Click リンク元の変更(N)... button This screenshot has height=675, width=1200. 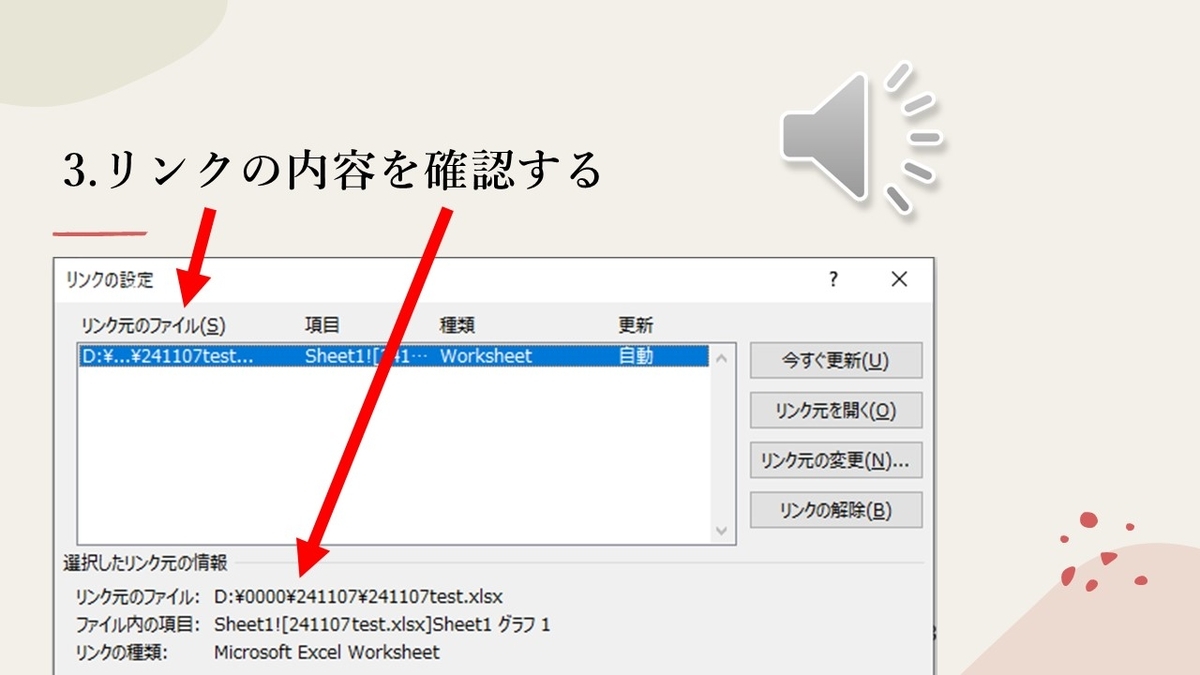coord(836,461)
